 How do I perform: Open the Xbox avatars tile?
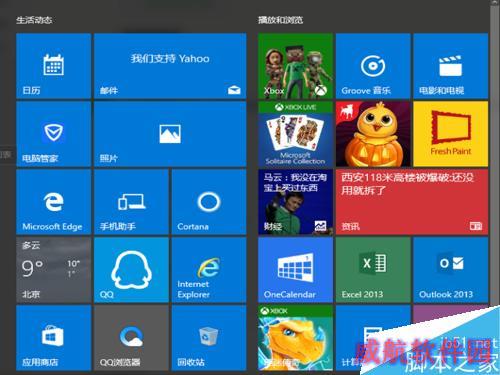[x=295, y=66]
